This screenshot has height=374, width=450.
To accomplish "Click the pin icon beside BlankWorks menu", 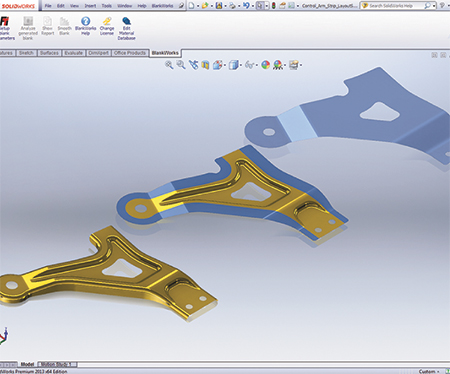I will tap(181, 6).
